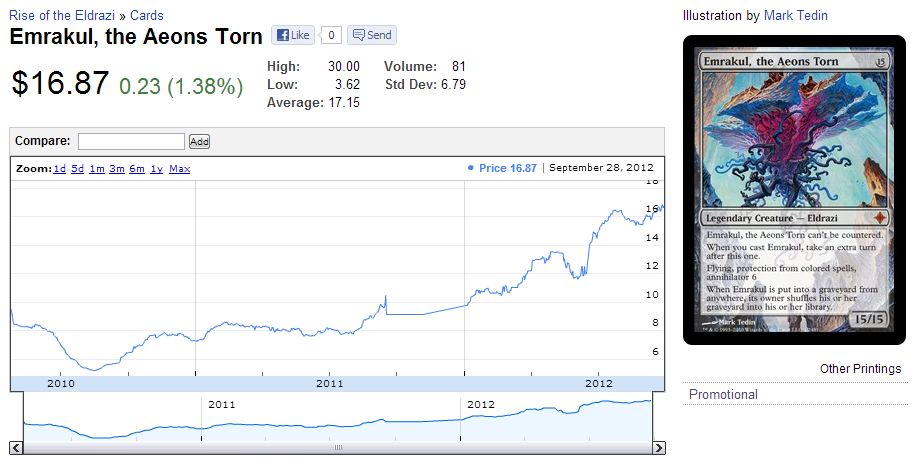Screen dimensions: 920x470
Task: Click the Facebook Like button
Action: pyautogui.click(x=293, y=35)
